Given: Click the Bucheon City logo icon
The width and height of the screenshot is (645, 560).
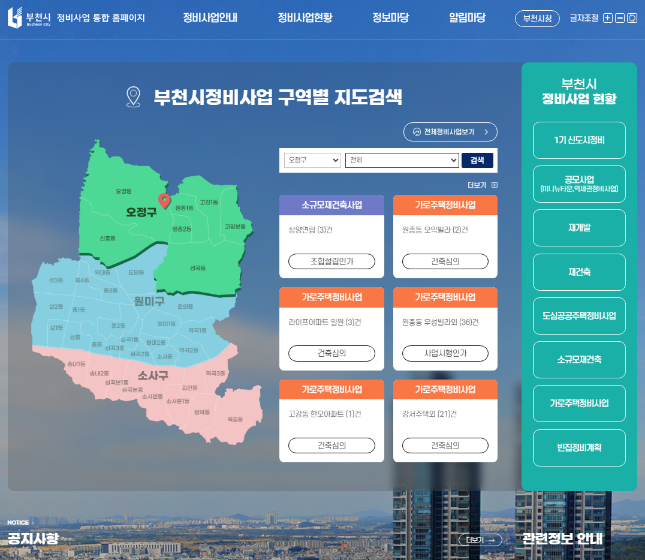Looking at the screenshot, I should (x=15, y=18).
